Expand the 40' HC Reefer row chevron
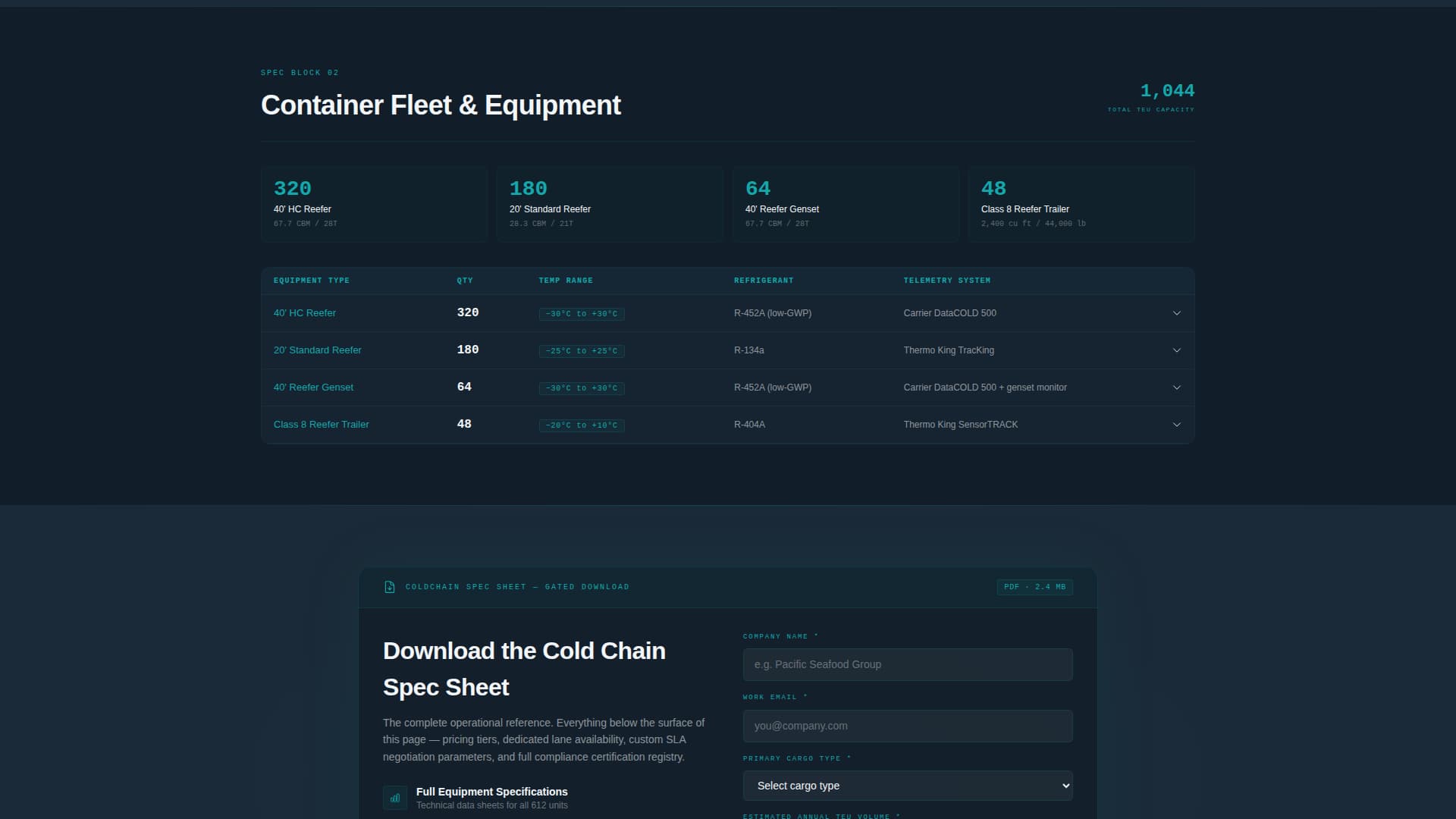 click(x=1176, y=313)
